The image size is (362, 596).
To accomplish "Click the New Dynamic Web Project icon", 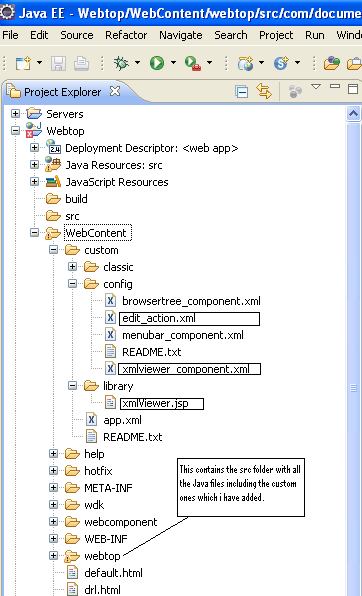I will [x=246, y=63].
